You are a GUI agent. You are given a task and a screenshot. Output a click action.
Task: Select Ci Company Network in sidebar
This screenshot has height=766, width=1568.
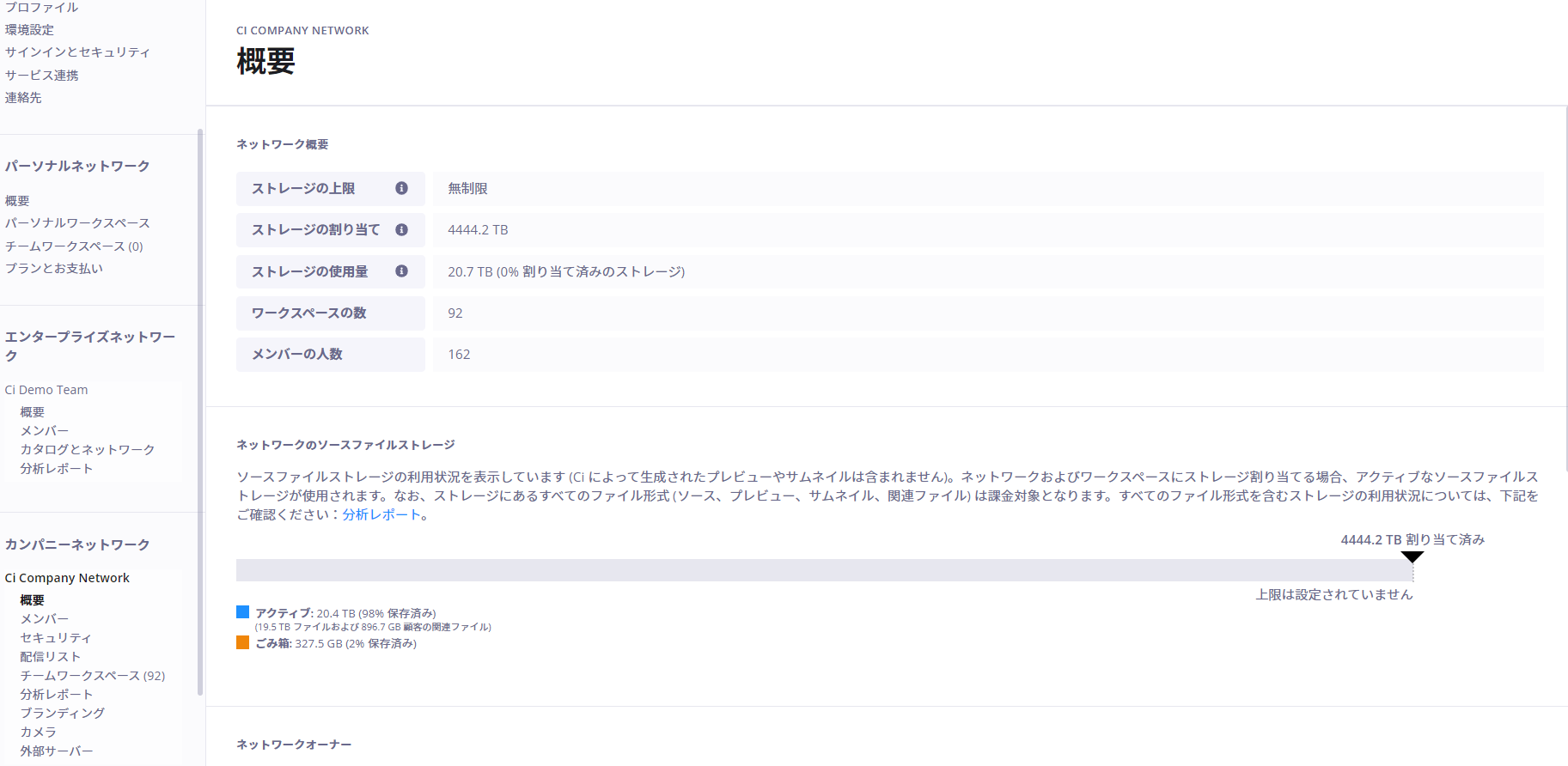[x=67, y=578]
